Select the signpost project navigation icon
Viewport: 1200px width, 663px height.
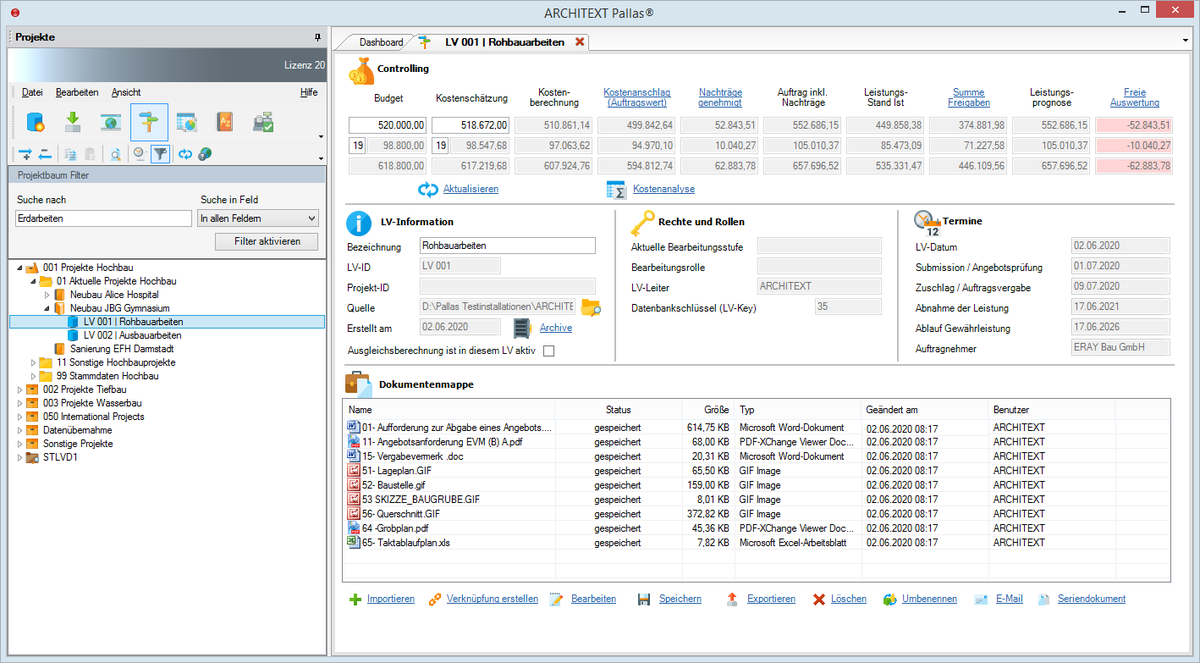pos(149,122)
